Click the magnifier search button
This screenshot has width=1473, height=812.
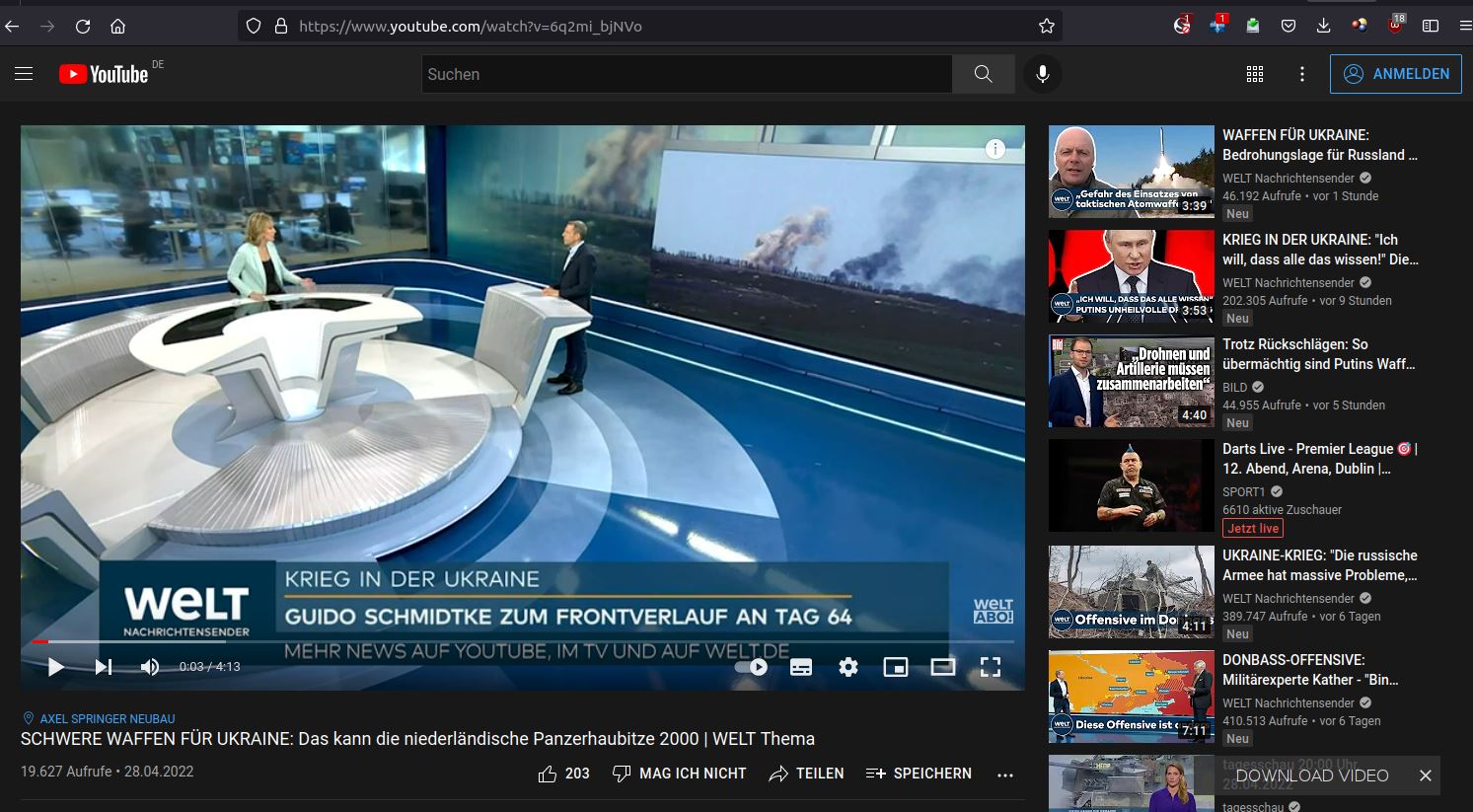[x=983, y=74]
